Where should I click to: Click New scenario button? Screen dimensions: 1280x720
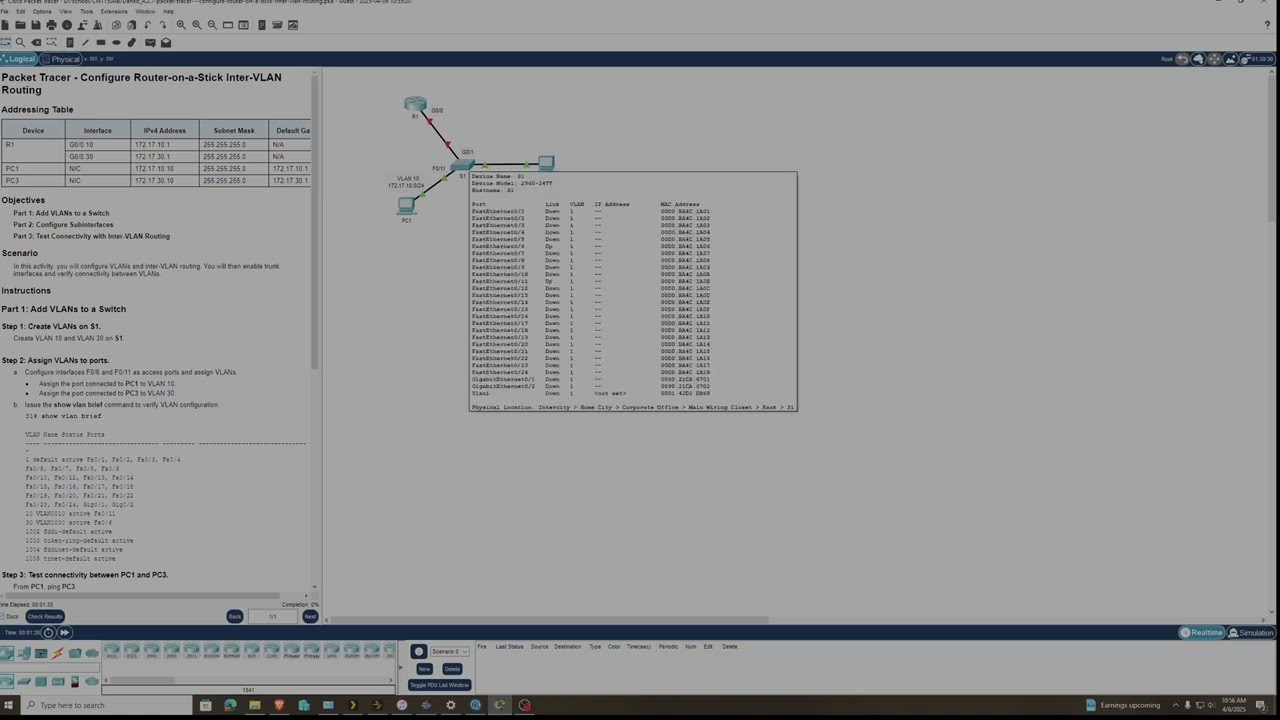point(424,669)
